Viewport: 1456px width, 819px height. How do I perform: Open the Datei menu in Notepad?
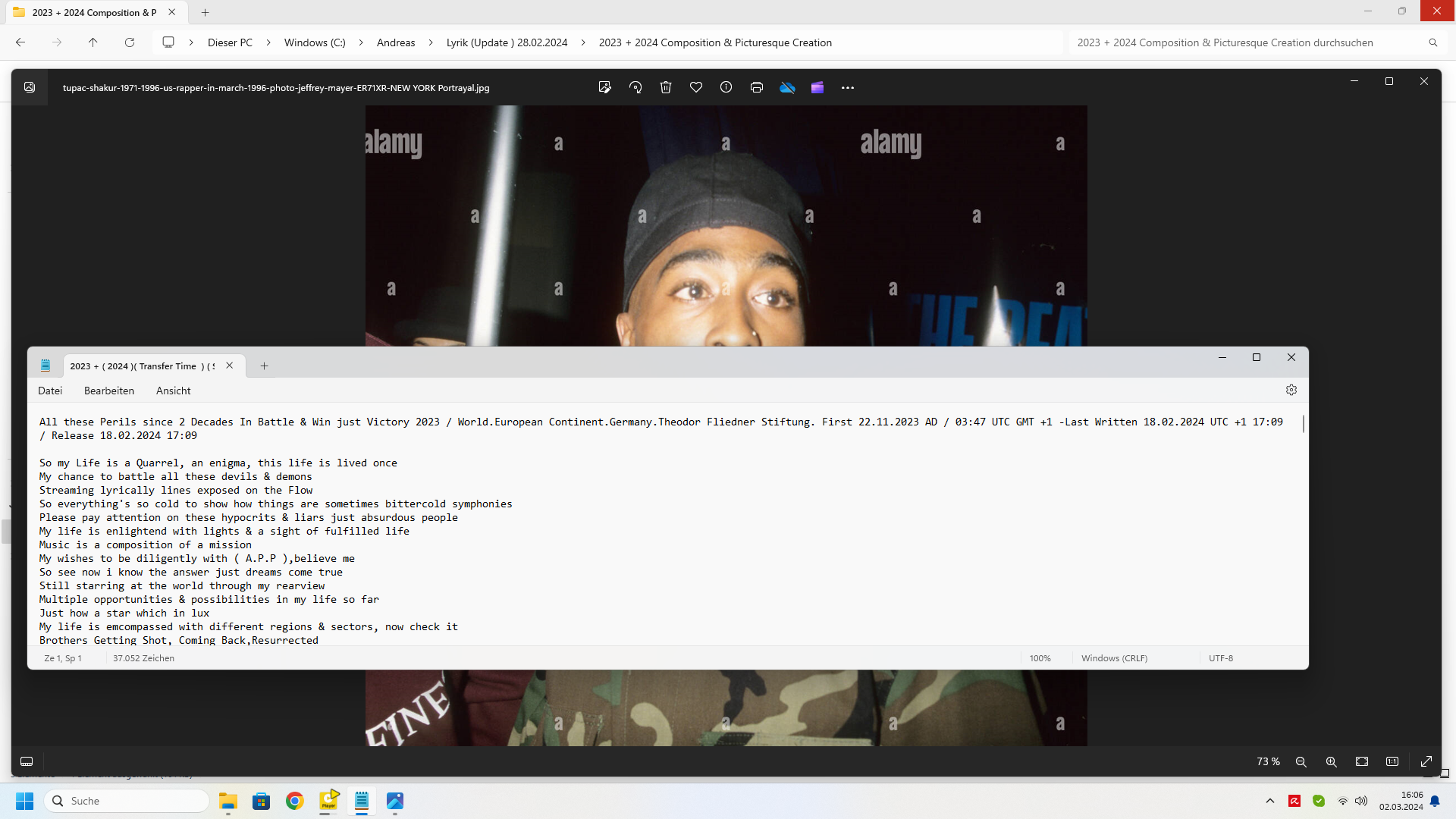coord(50,391)
